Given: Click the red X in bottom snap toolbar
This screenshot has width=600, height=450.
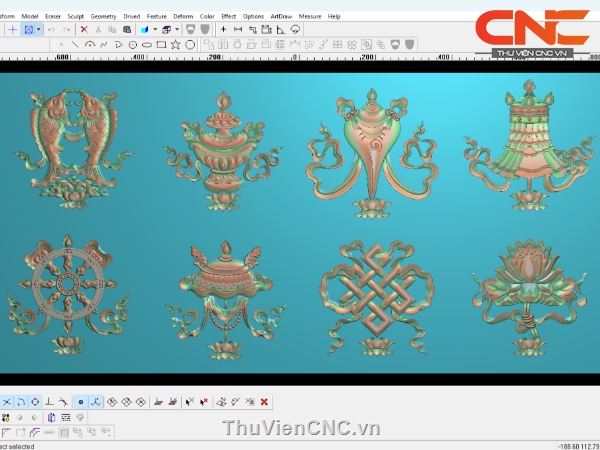Looking at the screenshot, I should click(264, 402).
